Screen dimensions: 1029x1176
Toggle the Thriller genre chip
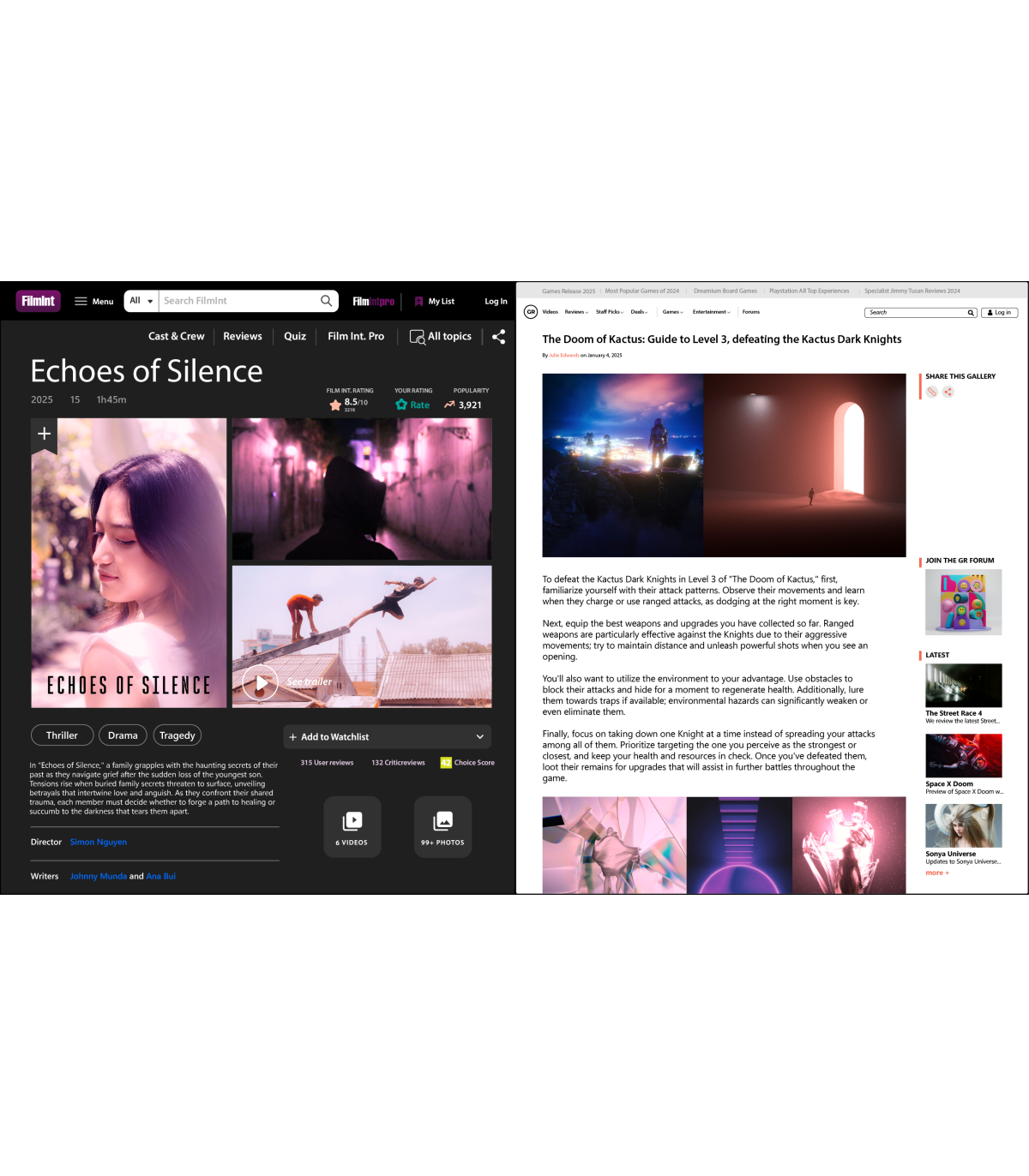pyautogui.click(x=62, y=735)
